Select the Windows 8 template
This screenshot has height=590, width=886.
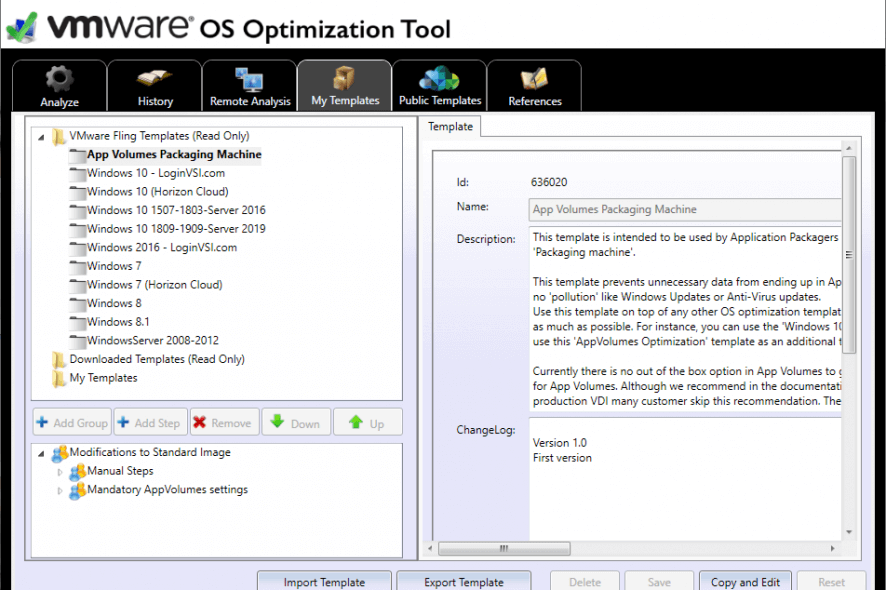[x=114, y=304]
